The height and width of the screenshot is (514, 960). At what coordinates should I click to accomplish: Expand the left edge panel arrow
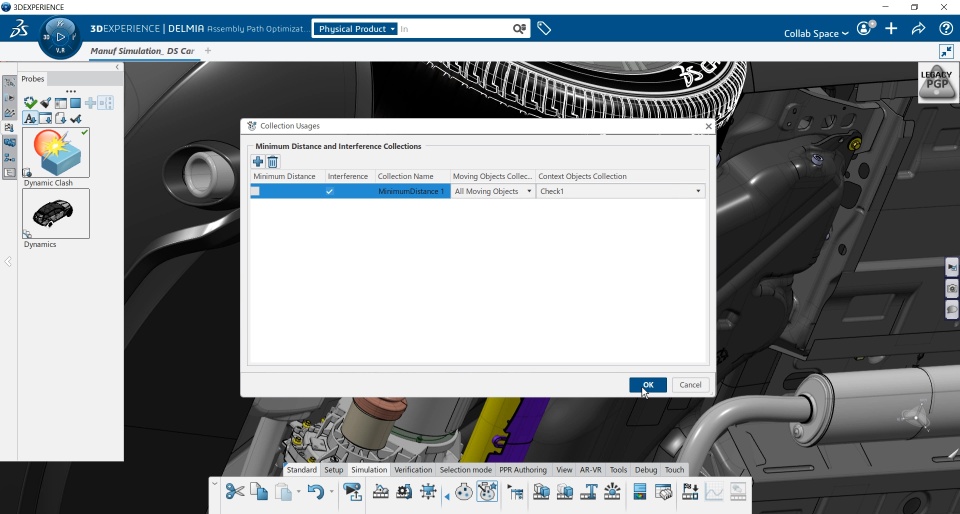pos(8,262)
